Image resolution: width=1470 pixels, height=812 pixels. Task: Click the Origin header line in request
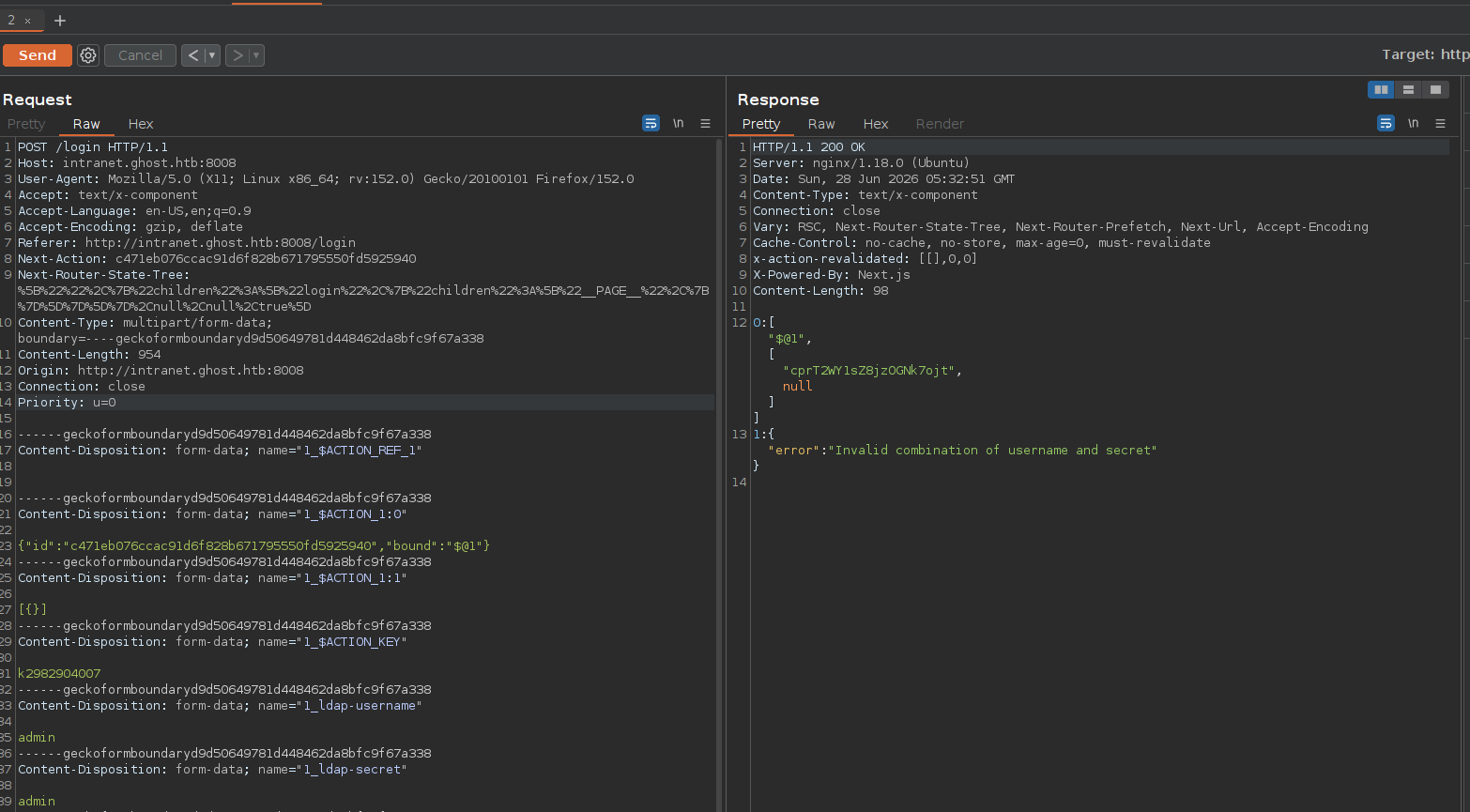pyautogui.click(x=161, y=371)
